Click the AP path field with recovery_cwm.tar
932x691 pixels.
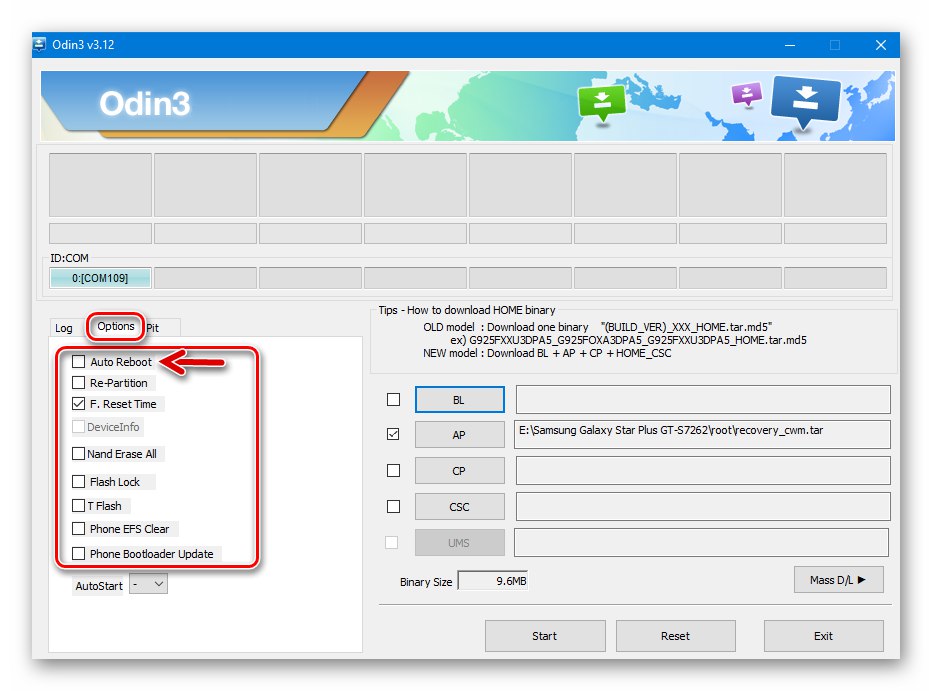(x=703, y=434)
